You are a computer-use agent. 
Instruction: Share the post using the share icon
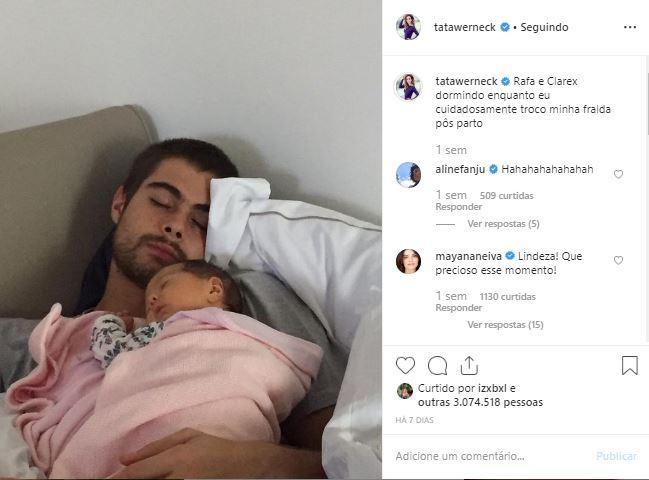(x=469, y=365)
